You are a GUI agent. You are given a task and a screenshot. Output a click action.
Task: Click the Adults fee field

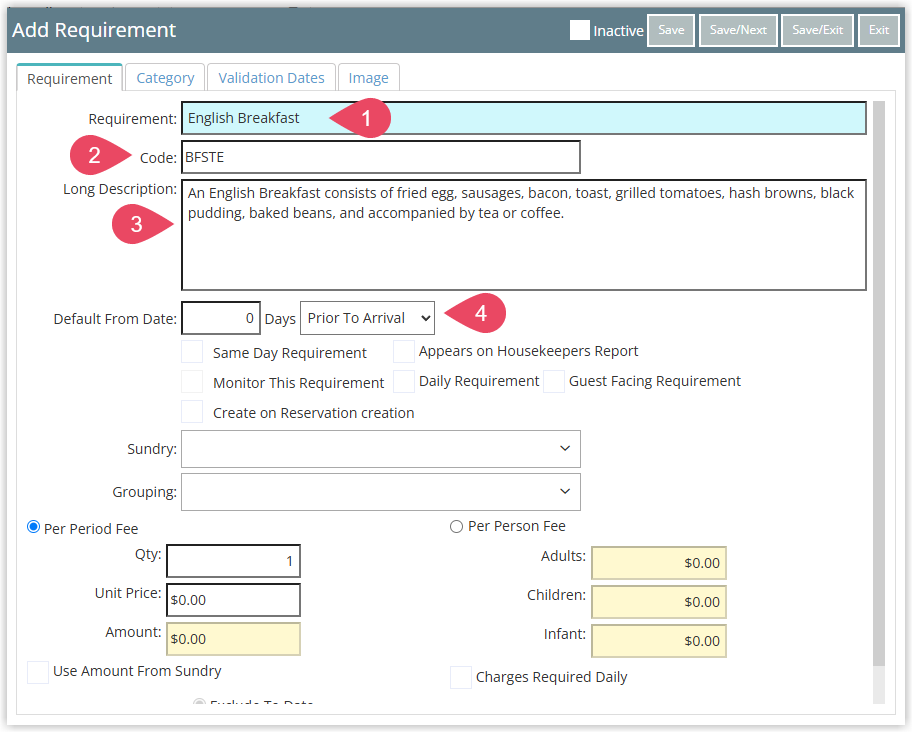point(659,563)
